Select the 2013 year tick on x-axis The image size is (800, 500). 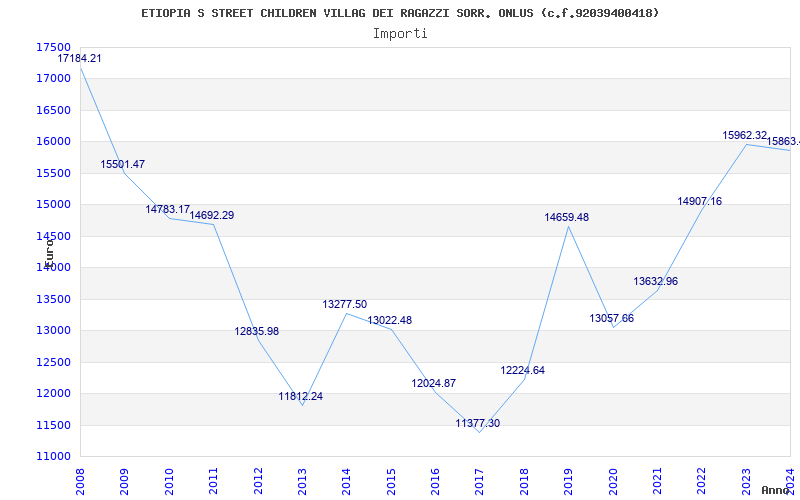point(302,478)
